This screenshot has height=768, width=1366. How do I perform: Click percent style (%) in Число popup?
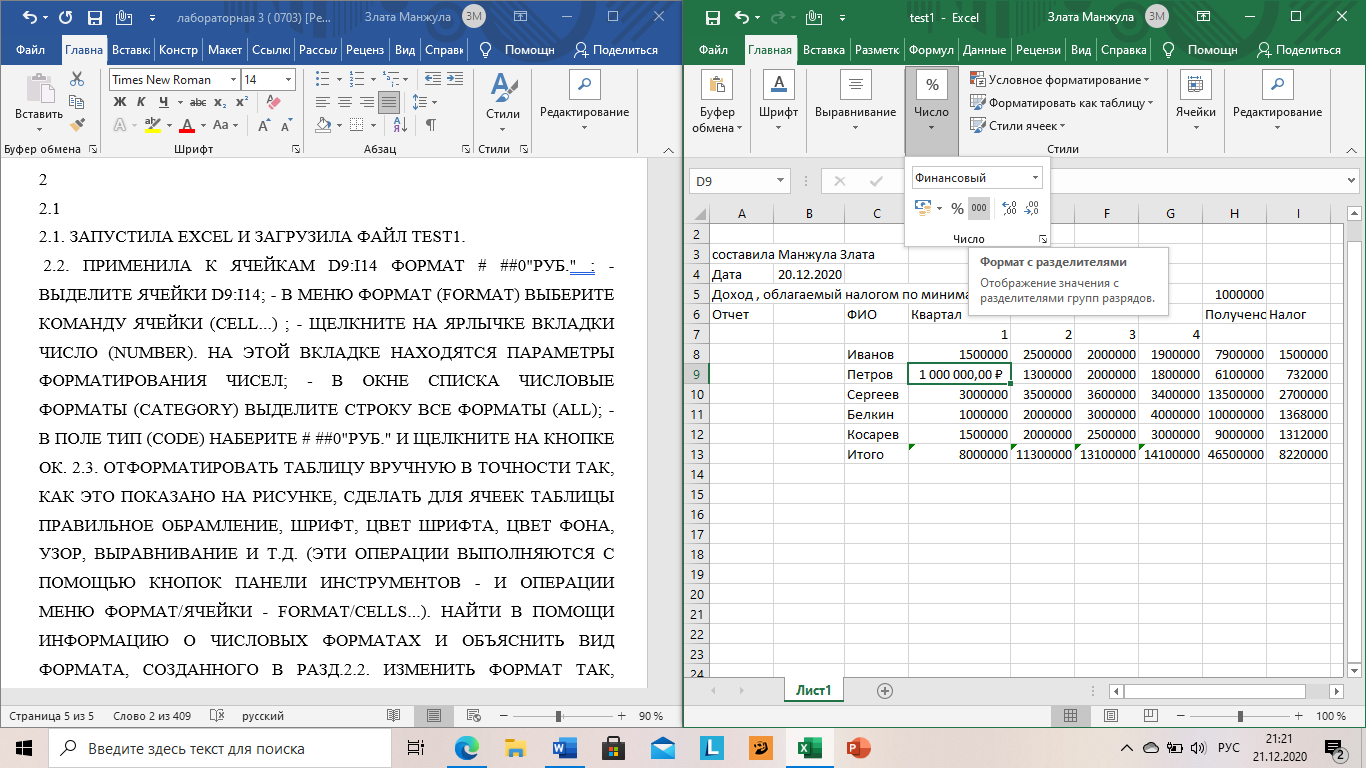(957, 208)
